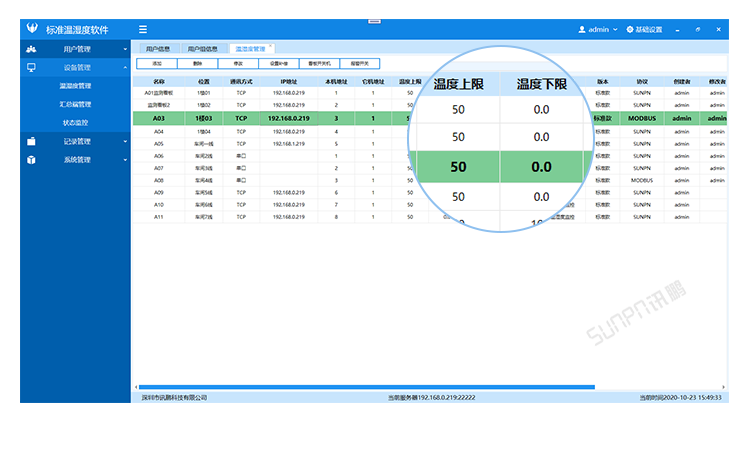Viewport: 750px width, 465px height.
Task: Click the 用户管理 people icon
Action: pyautogui.click(x=31, y=49)
